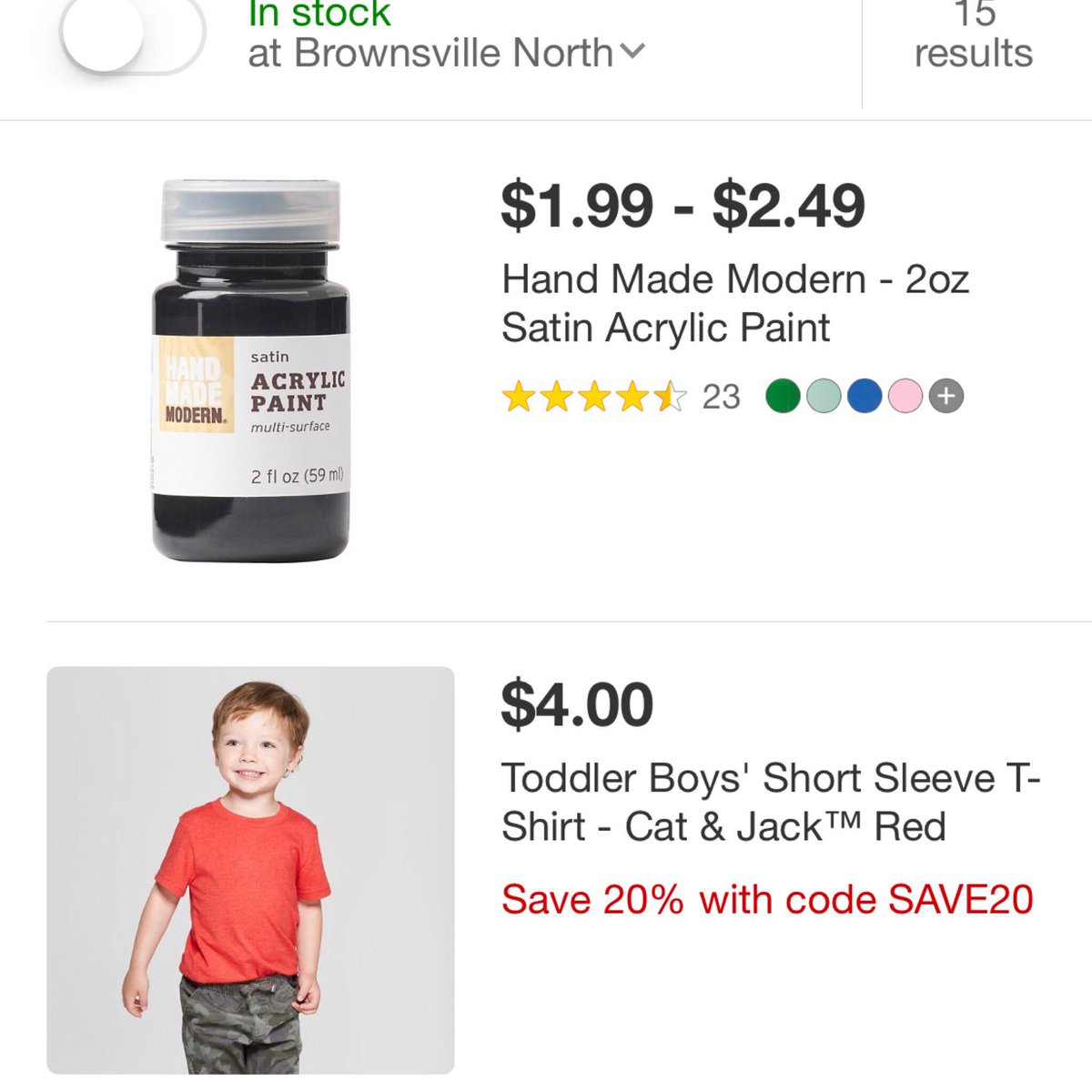Open the star rating for acrylic paint
The height and width of the screenshot is (1092, 1092).
click(595, 397)
